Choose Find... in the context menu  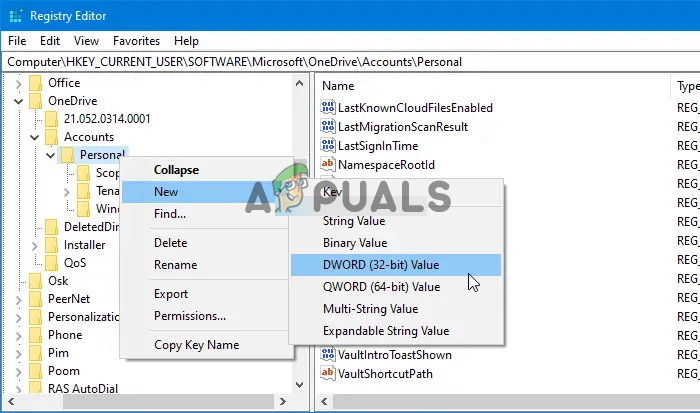coord(207,213)
